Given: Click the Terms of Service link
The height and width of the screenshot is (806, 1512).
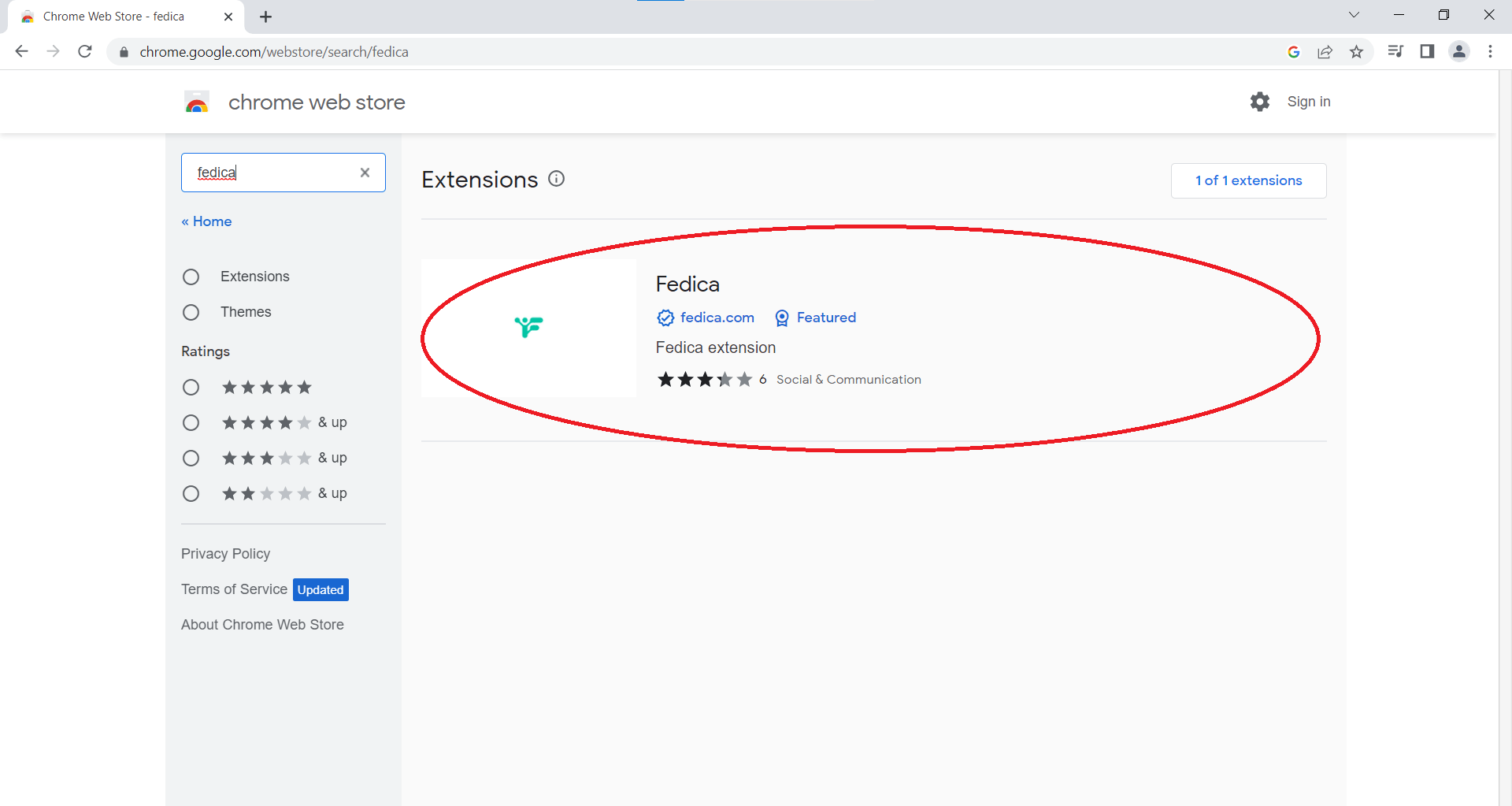Looking at the screenshot, I should coord(233,589).
